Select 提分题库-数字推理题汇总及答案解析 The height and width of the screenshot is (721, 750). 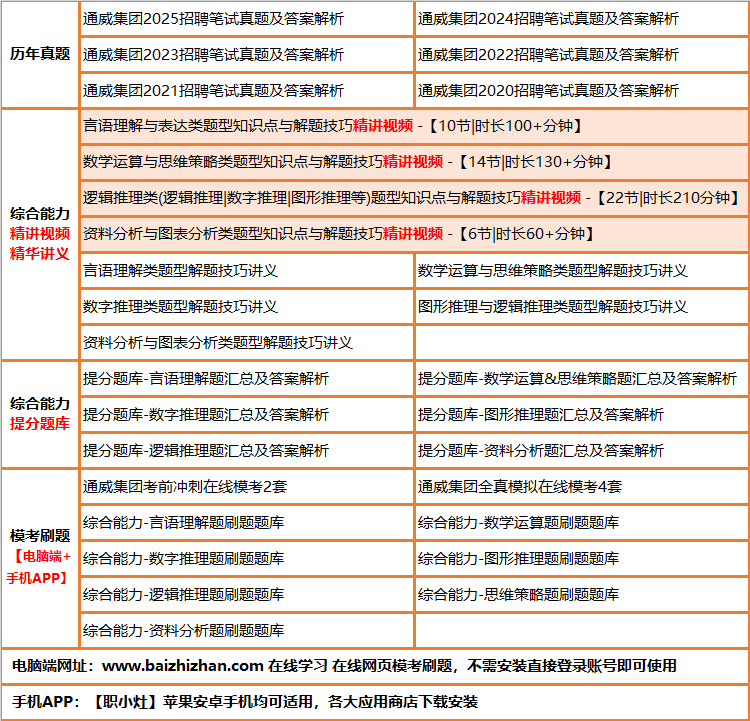click(x=247, y=414)
